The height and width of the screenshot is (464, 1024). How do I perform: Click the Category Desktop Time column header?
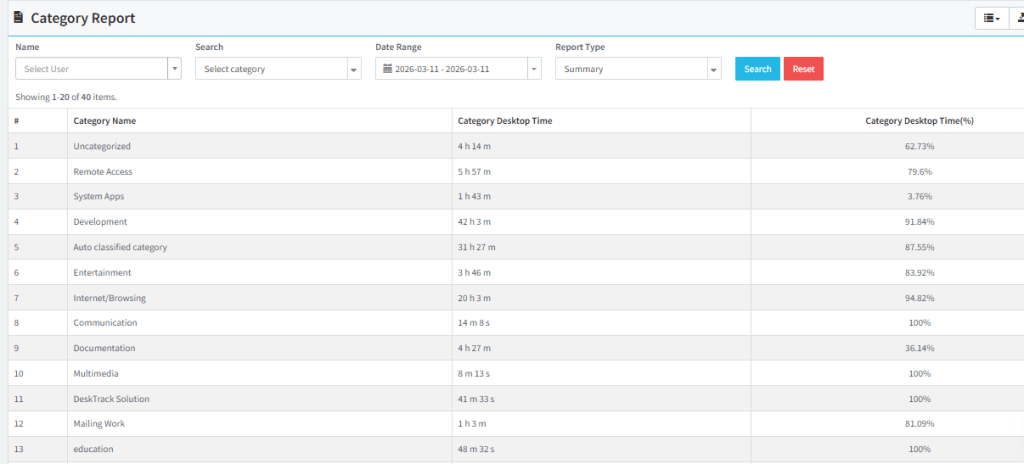tap(505, 121)
